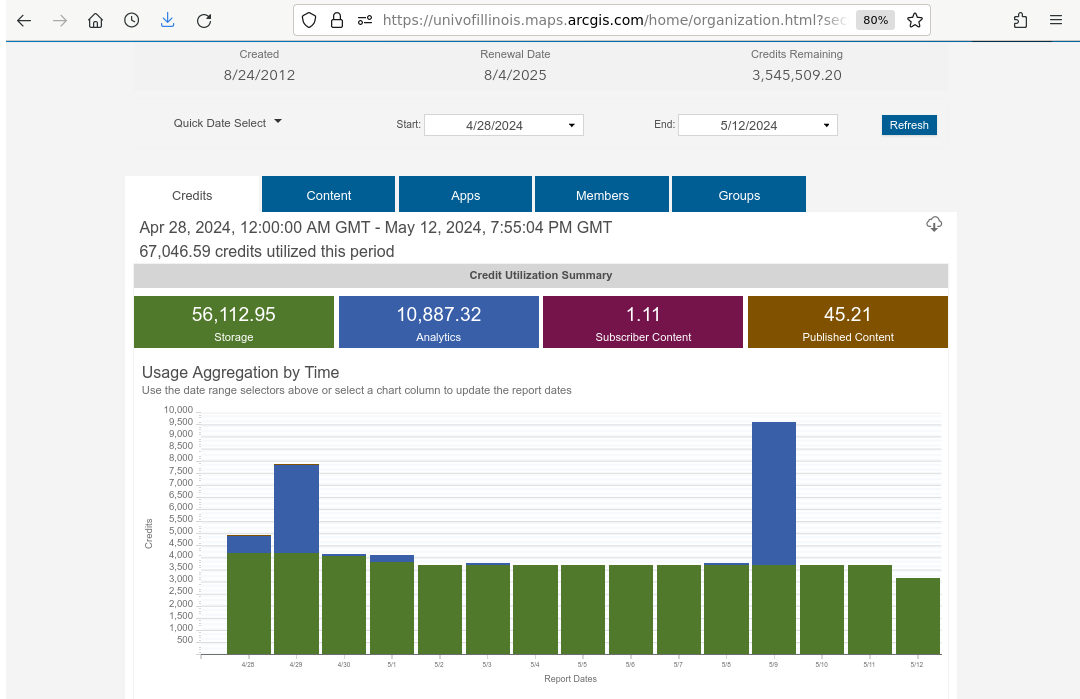Viewport: 1080px width, 699px height.
Task: Click the site padlock icon
Action: click(337, 20)
